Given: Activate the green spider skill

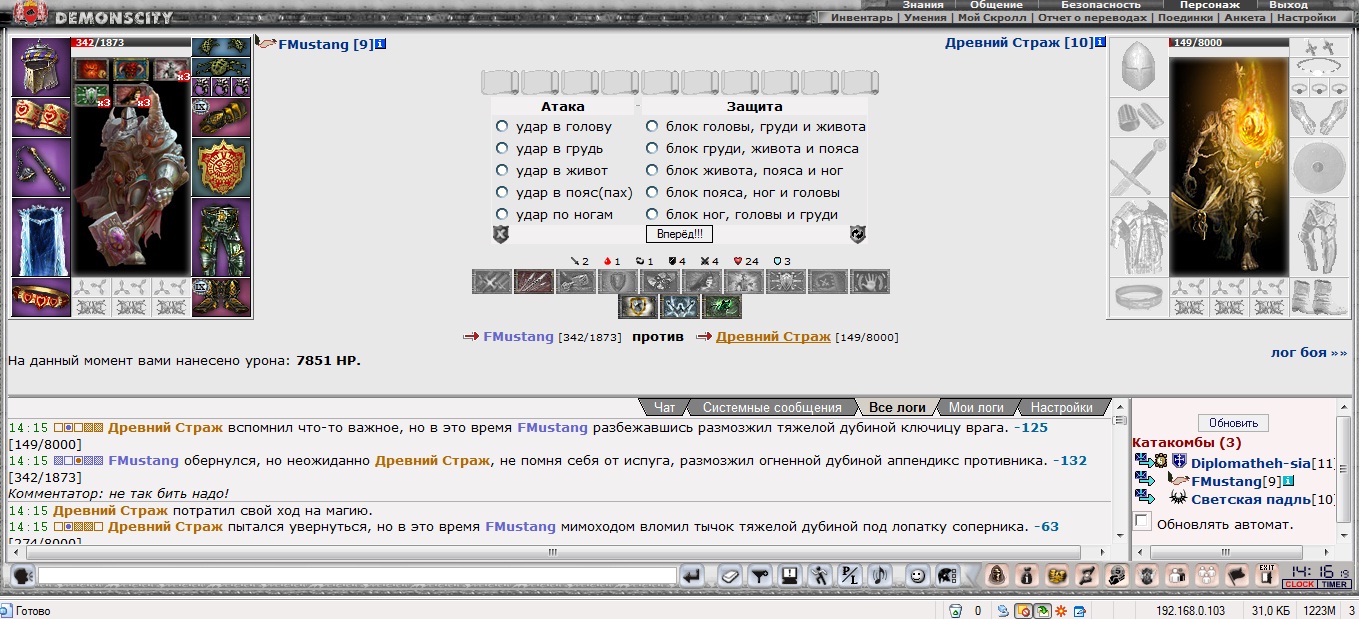Looking at the screenshot, I should coord(722,307).
